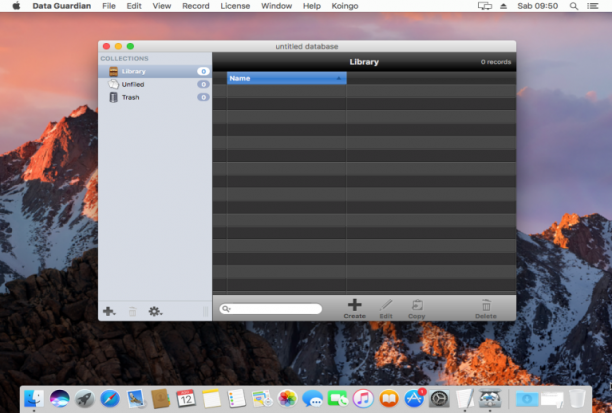
Task: Click the sidebar splitter grip handle
Action: (x=205, y=311)
